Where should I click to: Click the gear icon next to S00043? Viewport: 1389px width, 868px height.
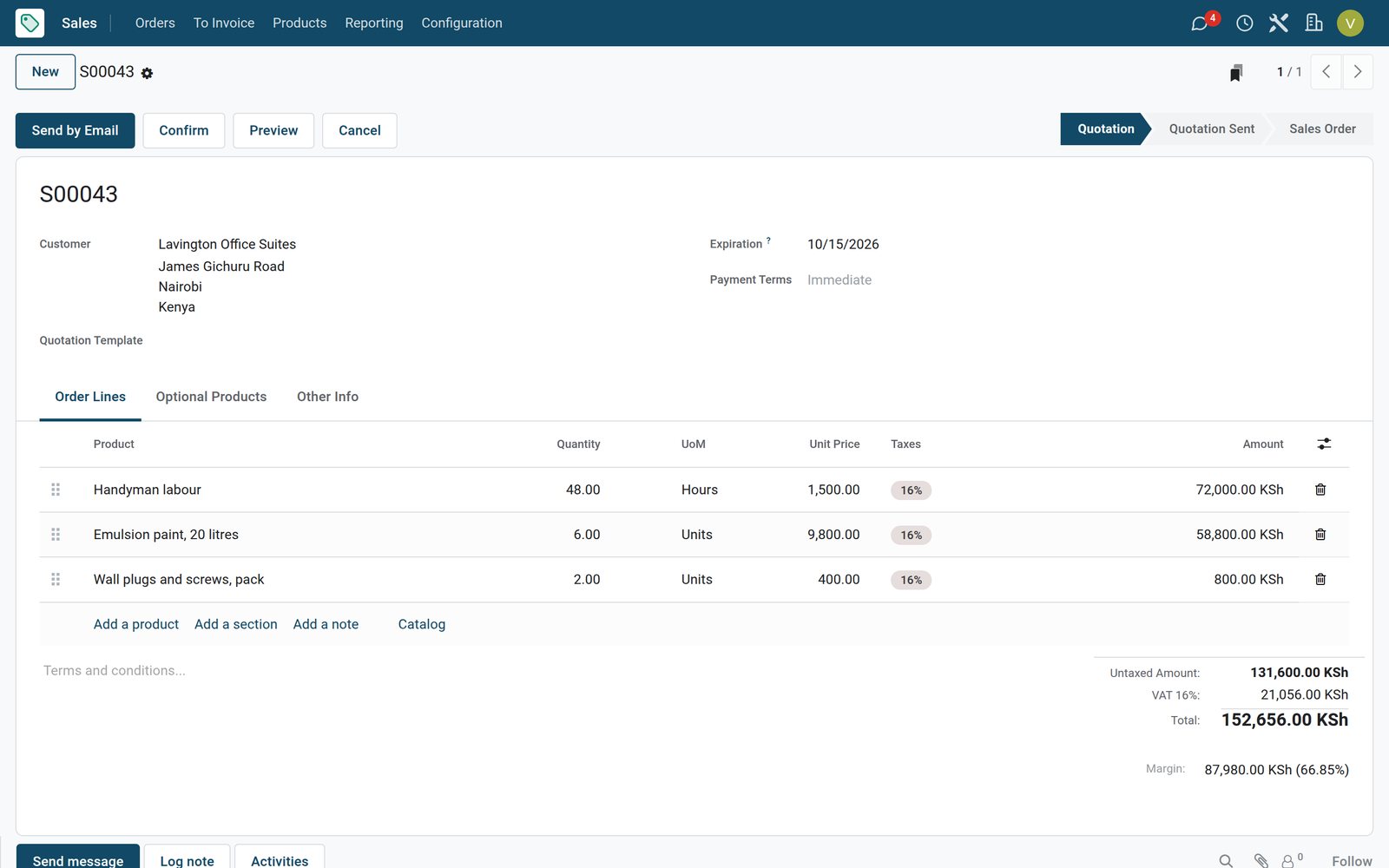pyautogui.click(x=147, y=73)
